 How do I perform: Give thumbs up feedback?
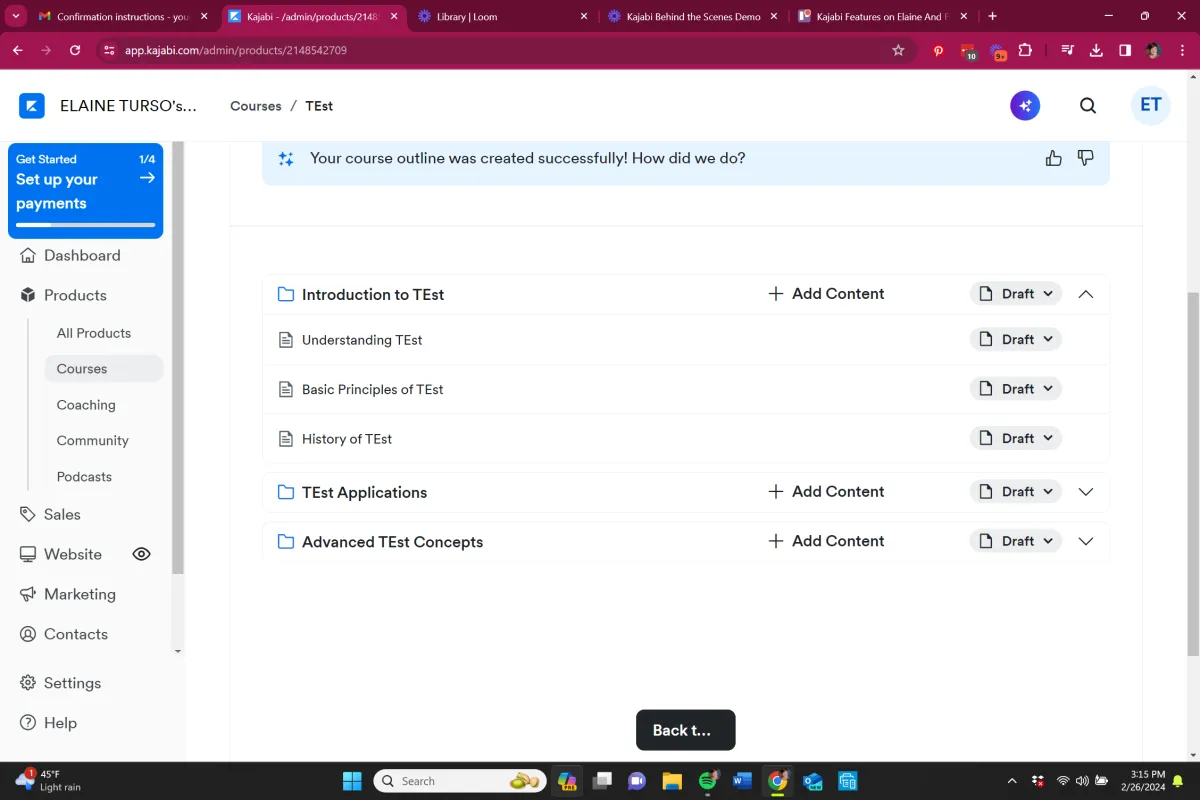(1053, 158)
